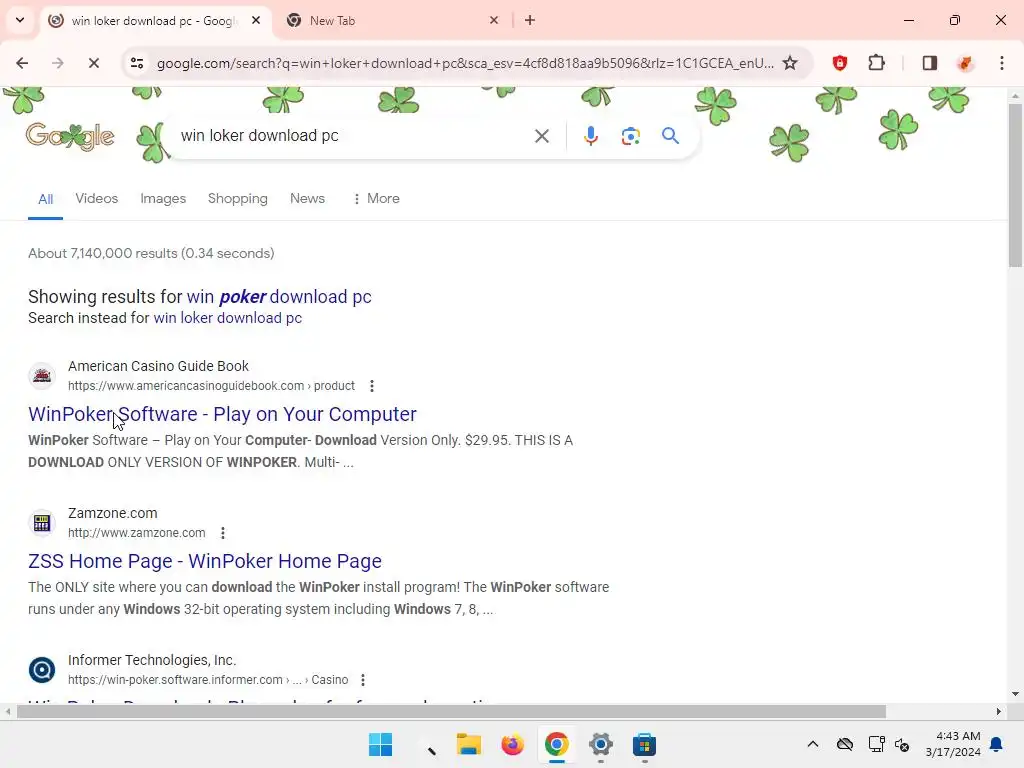The width and height of the screenshot is (1024, 768).
Task: Click the Informer Technologies favicon
Action: [42, 669]
